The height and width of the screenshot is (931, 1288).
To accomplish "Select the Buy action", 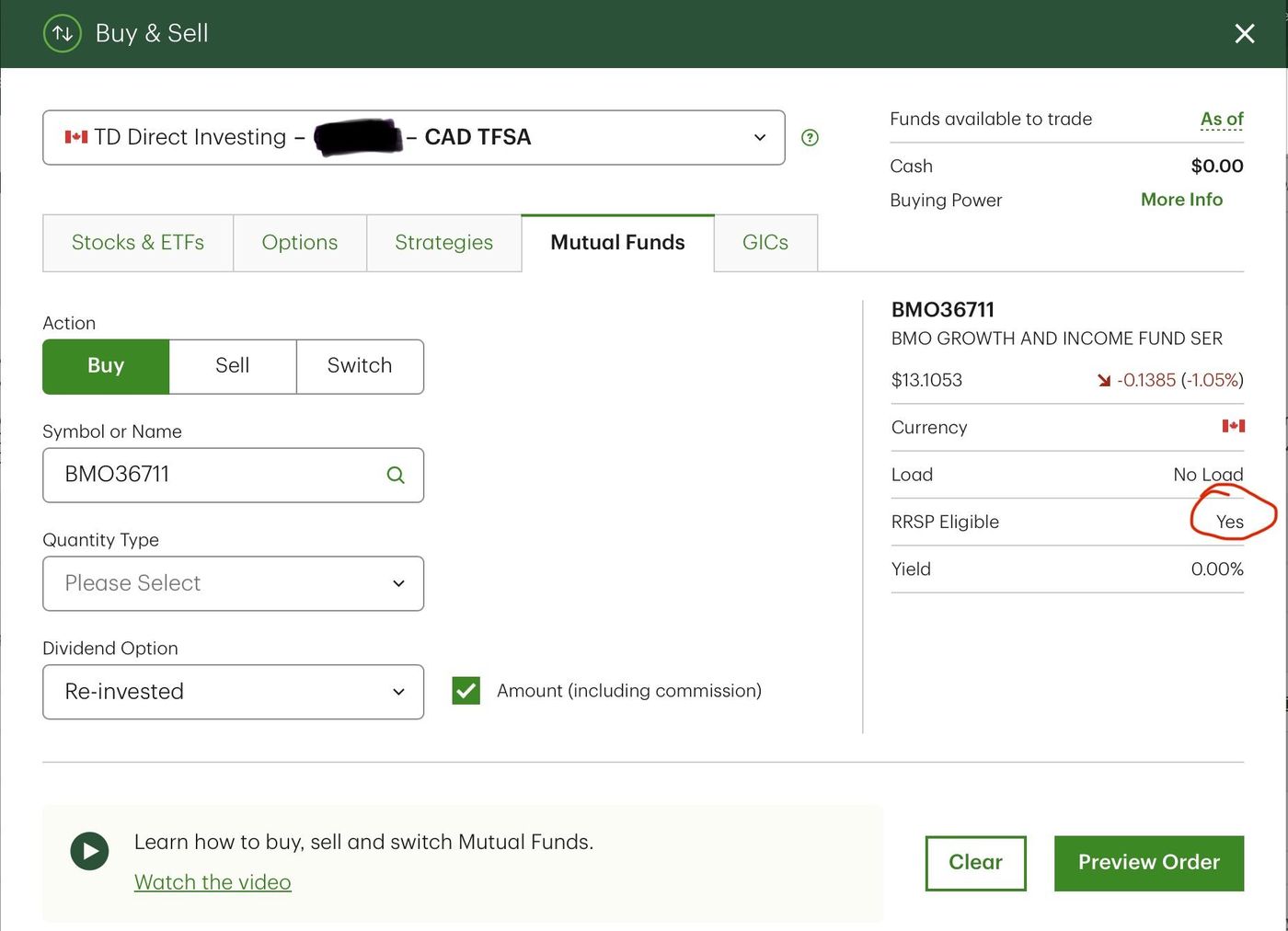I will (x=106, y=366).
